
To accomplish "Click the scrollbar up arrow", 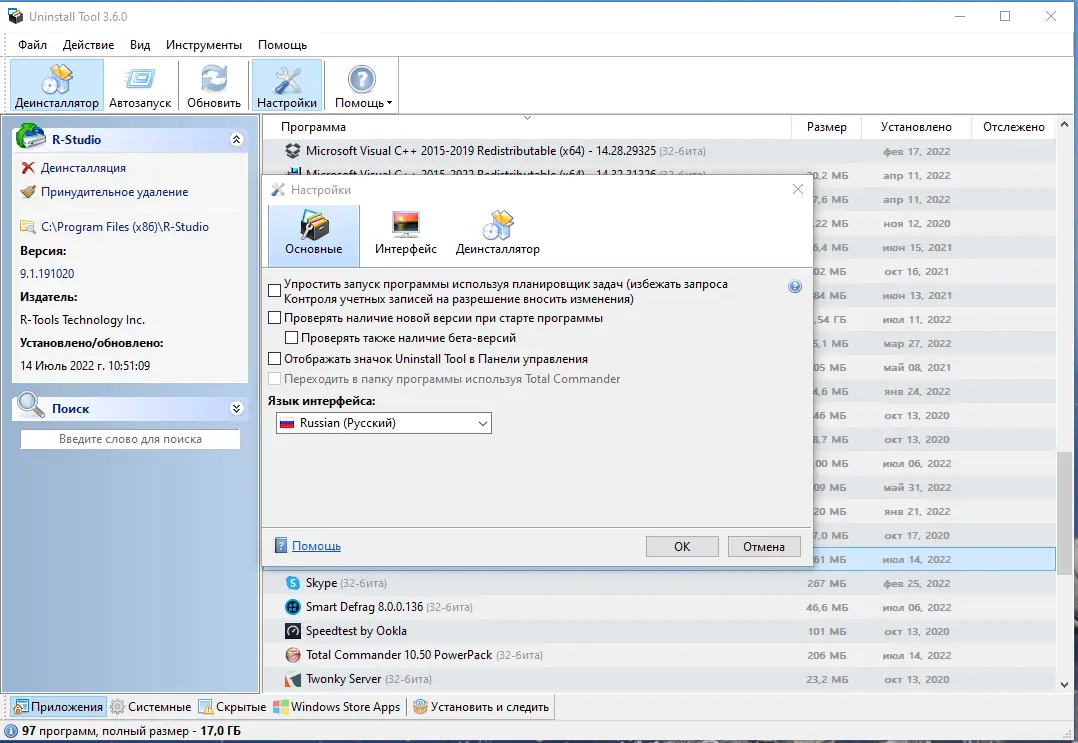I will coord(1064,124).
